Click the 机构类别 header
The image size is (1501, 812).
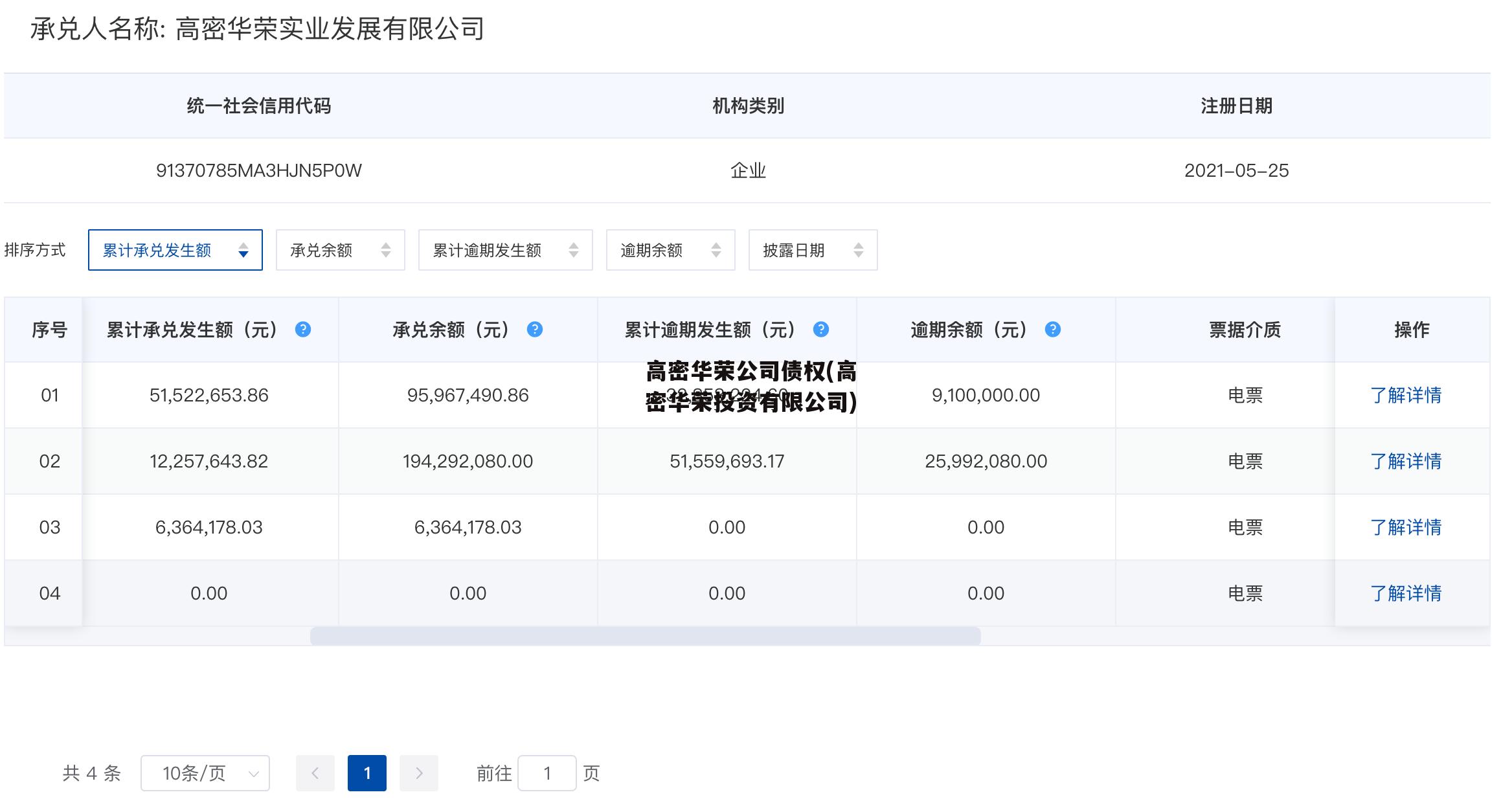(749, 106)
